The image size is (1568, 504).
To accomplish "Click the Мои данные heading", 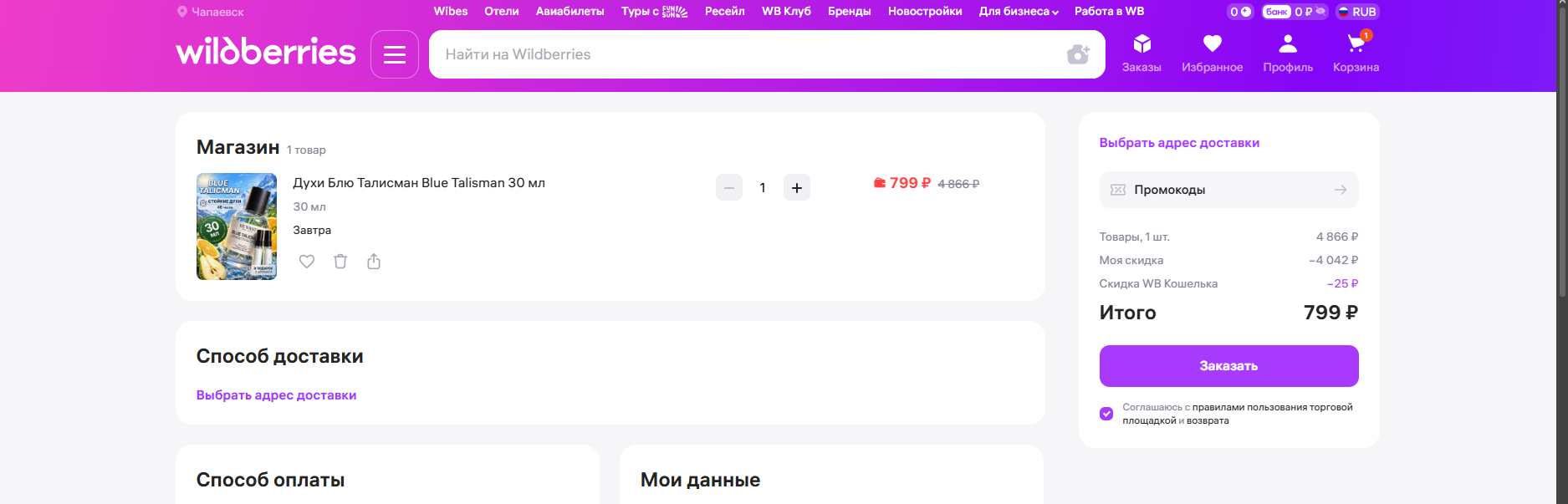I will [700, 480].
